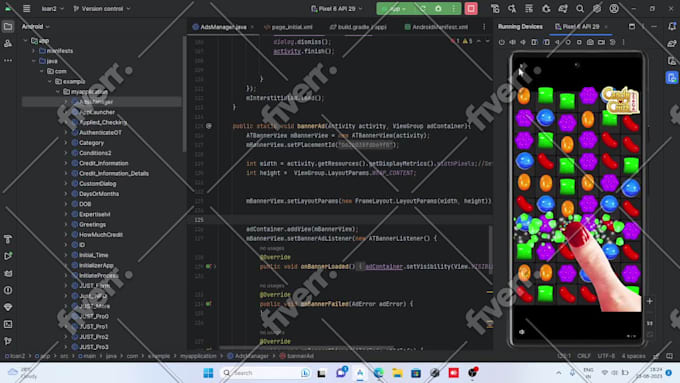Open the Version control dropdown
This screenshot has width=680, height=383.
(102, 9)
